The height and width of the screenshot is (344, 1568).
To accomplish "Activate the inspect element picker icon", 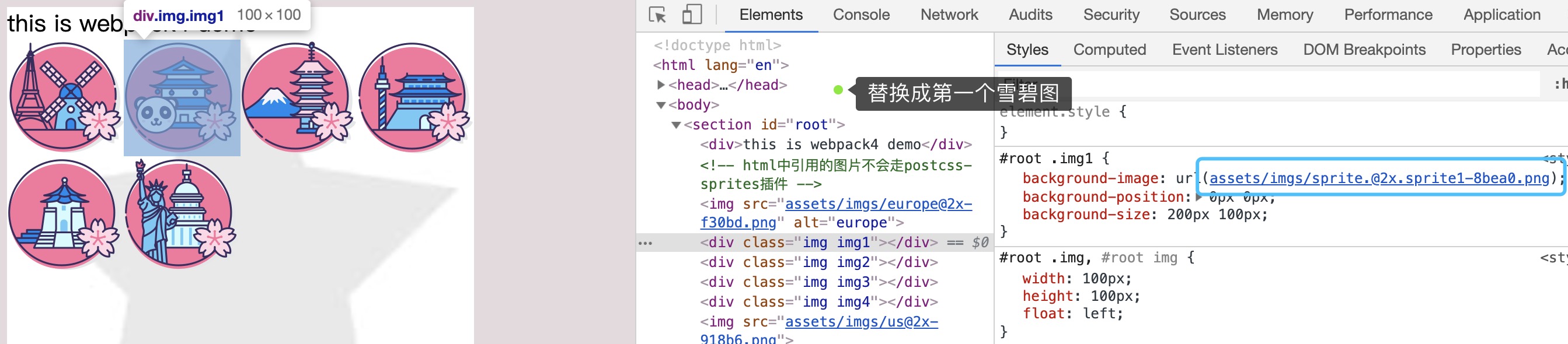I will (x=657, y=15).
